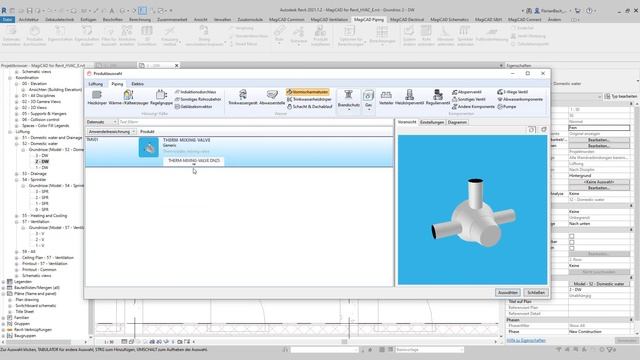This screenshot has height=360, width=640.
Task: Click the Auswählen button
Action: pos(507,293)
